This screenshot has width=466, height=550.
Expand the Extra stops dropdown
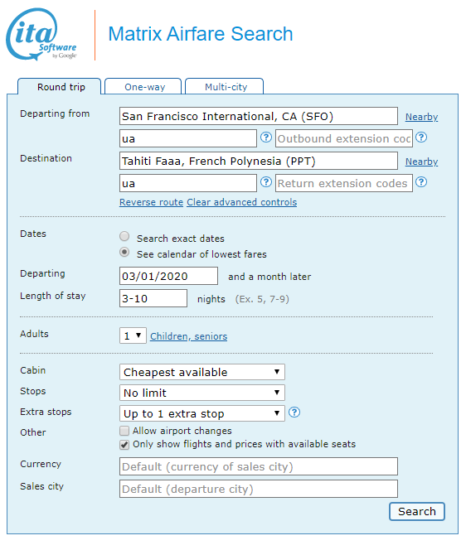(x=202, y=413)
